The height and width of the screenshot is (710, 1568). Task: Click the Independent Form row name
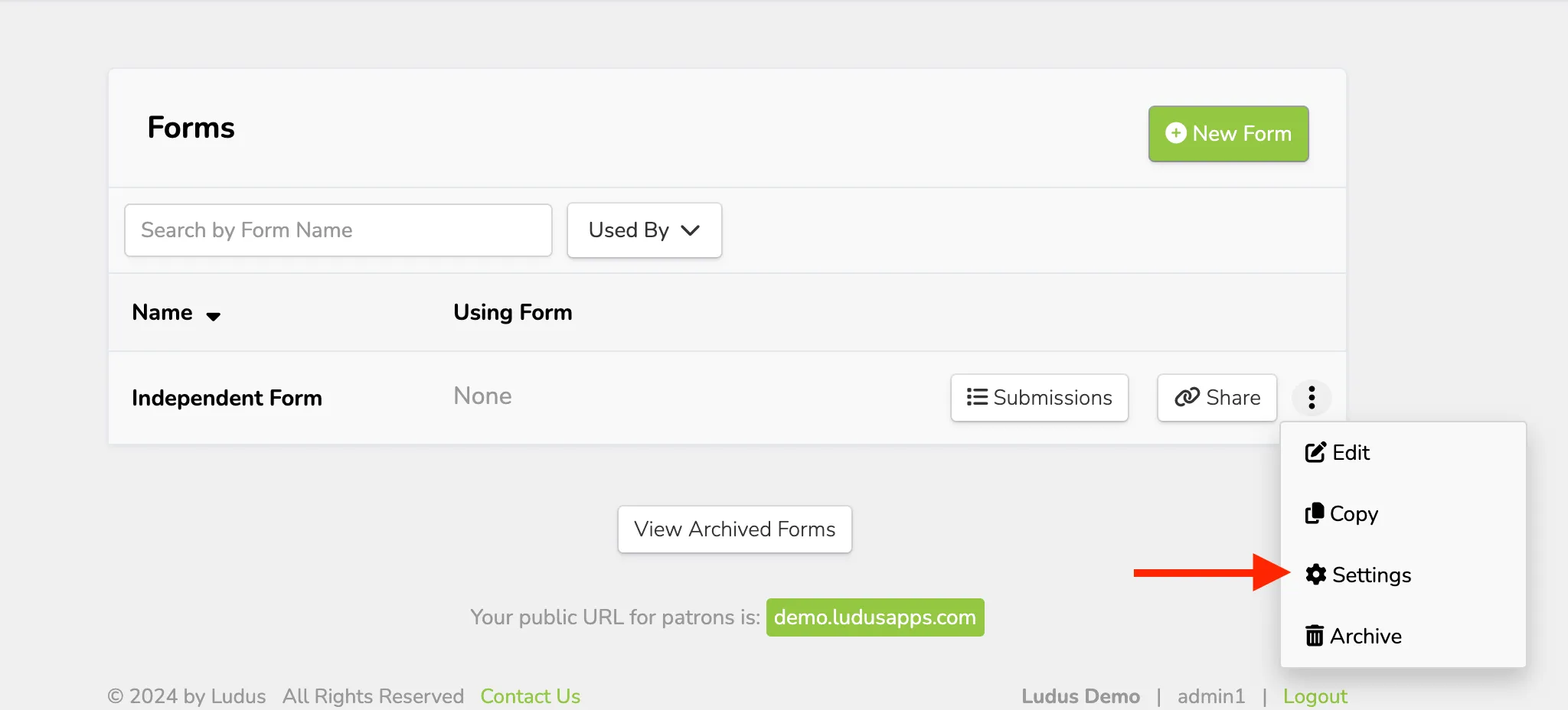click(227, 398)
